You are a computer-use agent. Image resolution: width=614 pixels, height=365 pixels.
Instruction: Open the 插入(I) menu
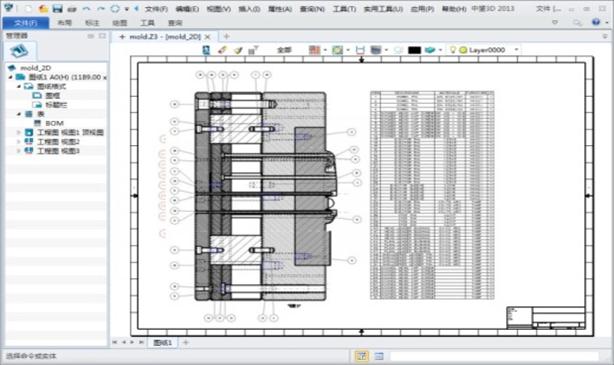249,9
